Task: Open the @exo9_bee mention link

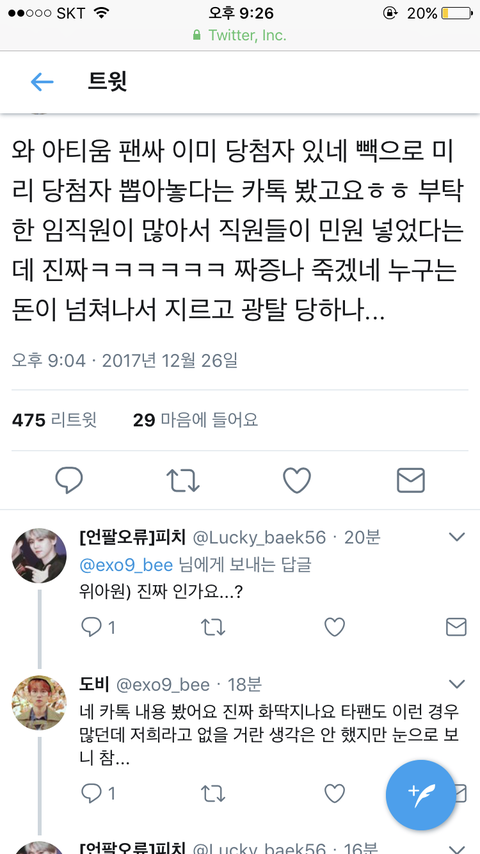Action: (126, 565)
